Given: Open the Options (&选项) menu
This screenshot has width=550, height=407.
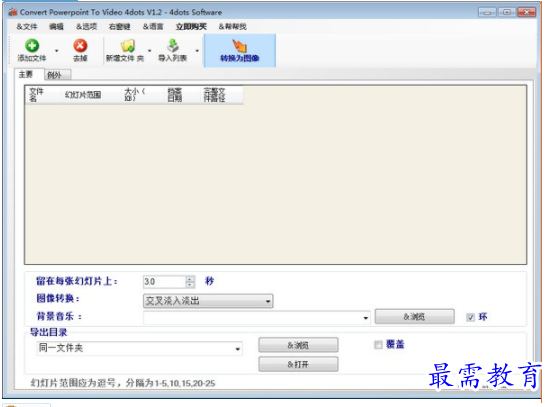Looking at the screenshot, I should point(86,27).
